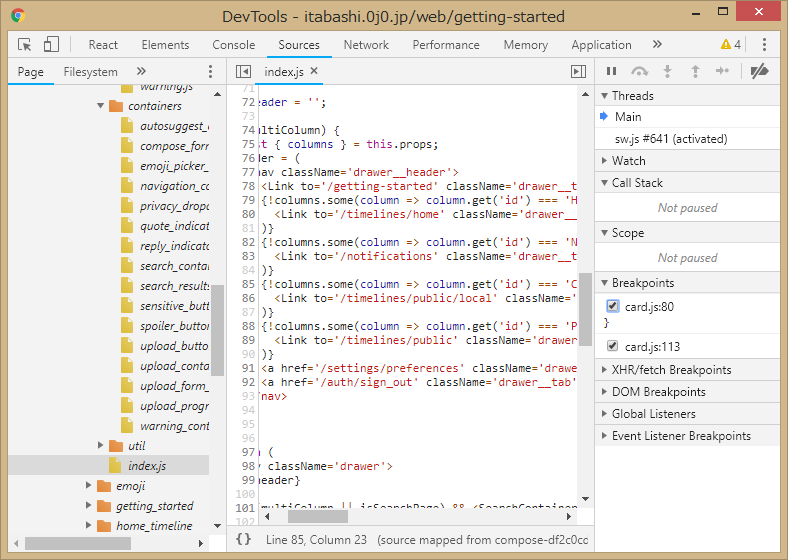Disable the card.js:113 breakpoint checkbox
This screenshot has height=560, width=788.
pyautogui.click(x=613, y=346)
